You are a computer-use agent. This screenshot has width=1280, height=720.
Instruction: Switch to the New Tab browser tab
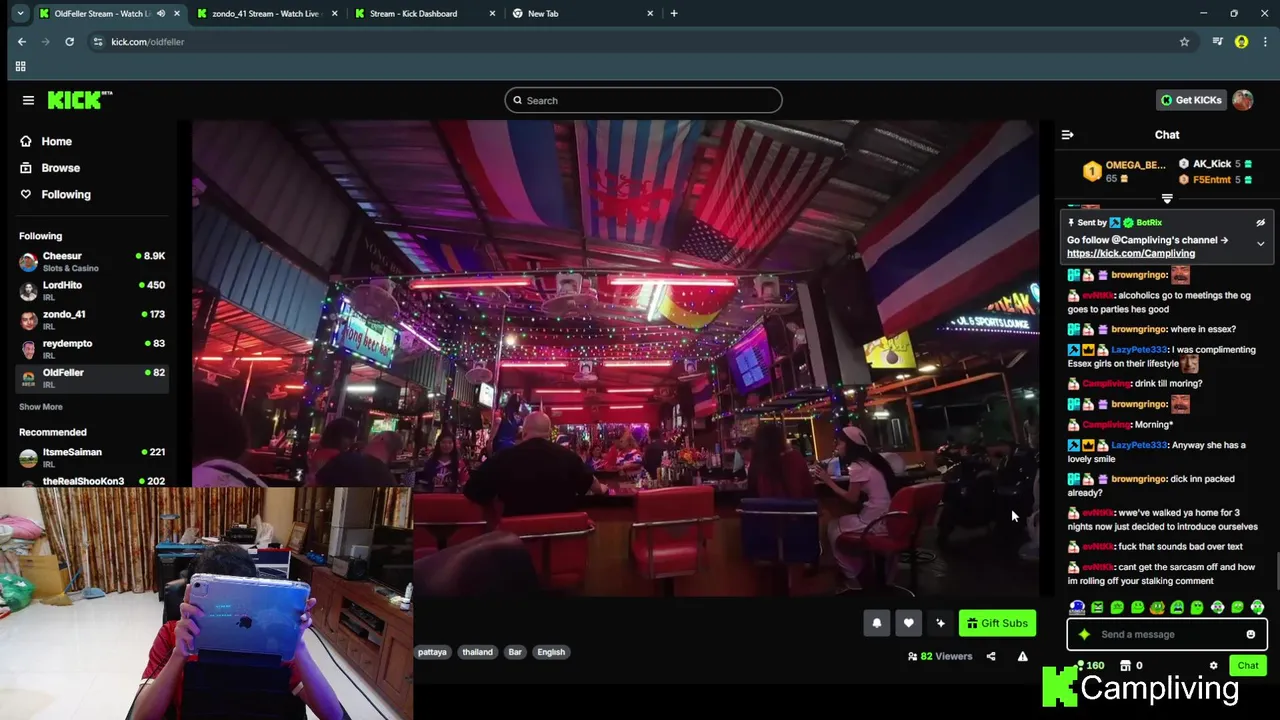pos(583,13)
